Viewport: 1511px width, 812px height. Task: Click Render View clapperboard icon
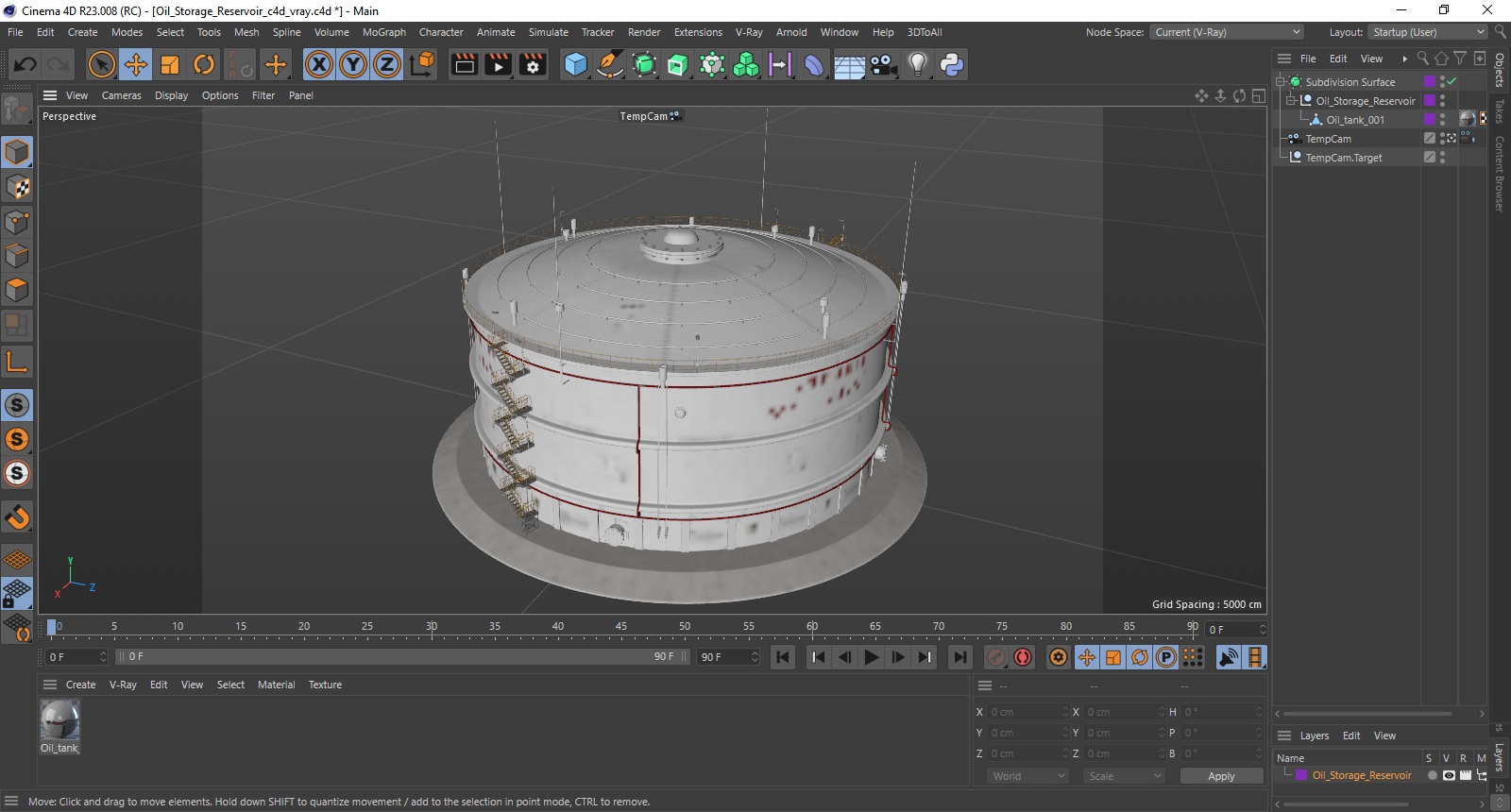pos(465,64)
